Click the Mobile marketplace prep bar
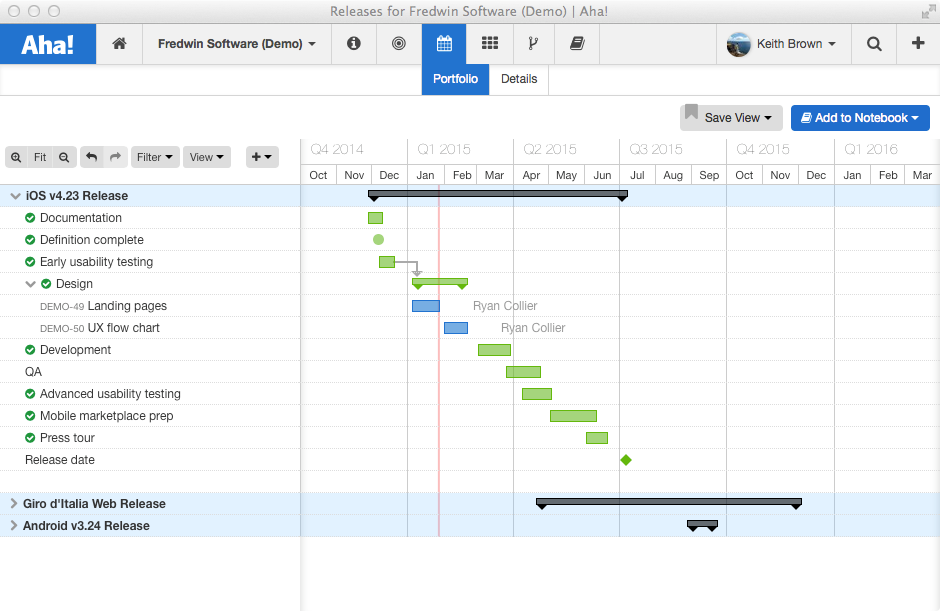Screen dimensions: 940x611 pyautogui.click(x=573, y=416)
